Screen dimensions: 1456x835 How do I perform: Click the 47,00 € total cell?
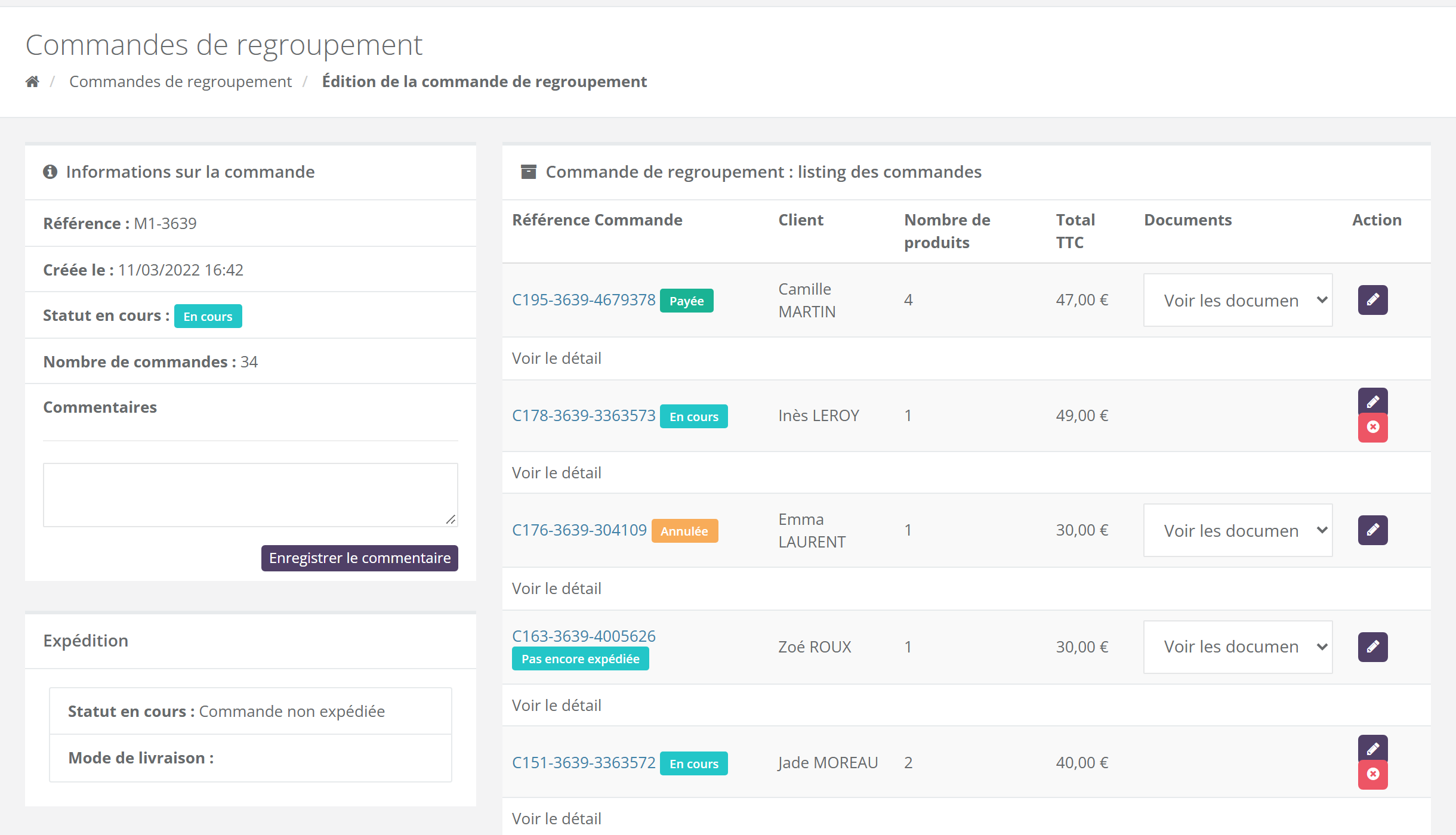pyautogui.click(x=1082, y=300)
